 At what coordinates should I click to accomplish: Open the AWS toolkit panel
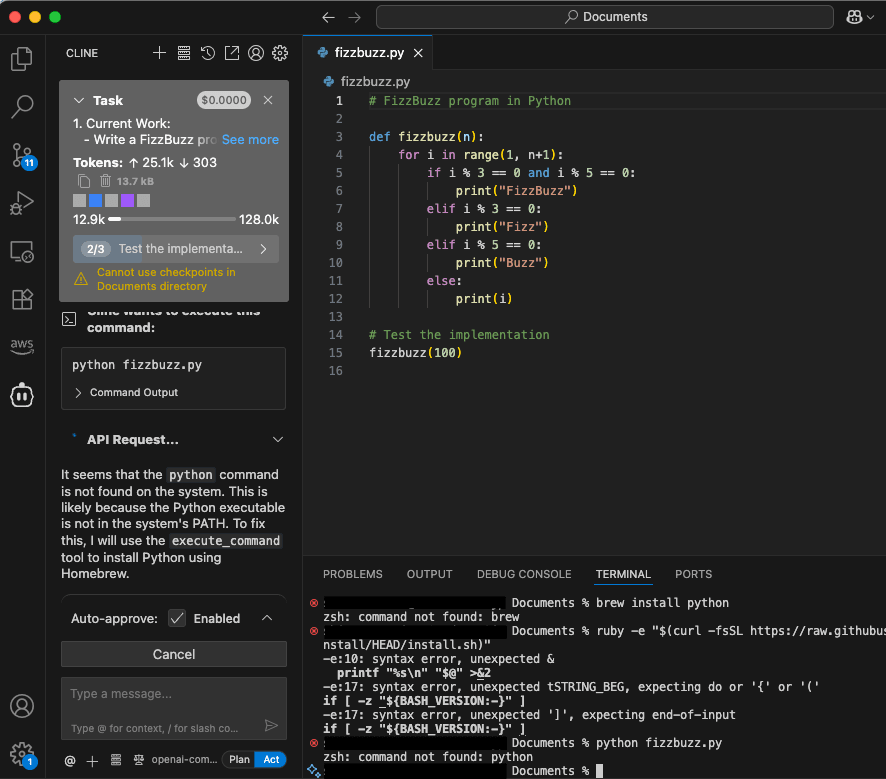pos(22,346)
